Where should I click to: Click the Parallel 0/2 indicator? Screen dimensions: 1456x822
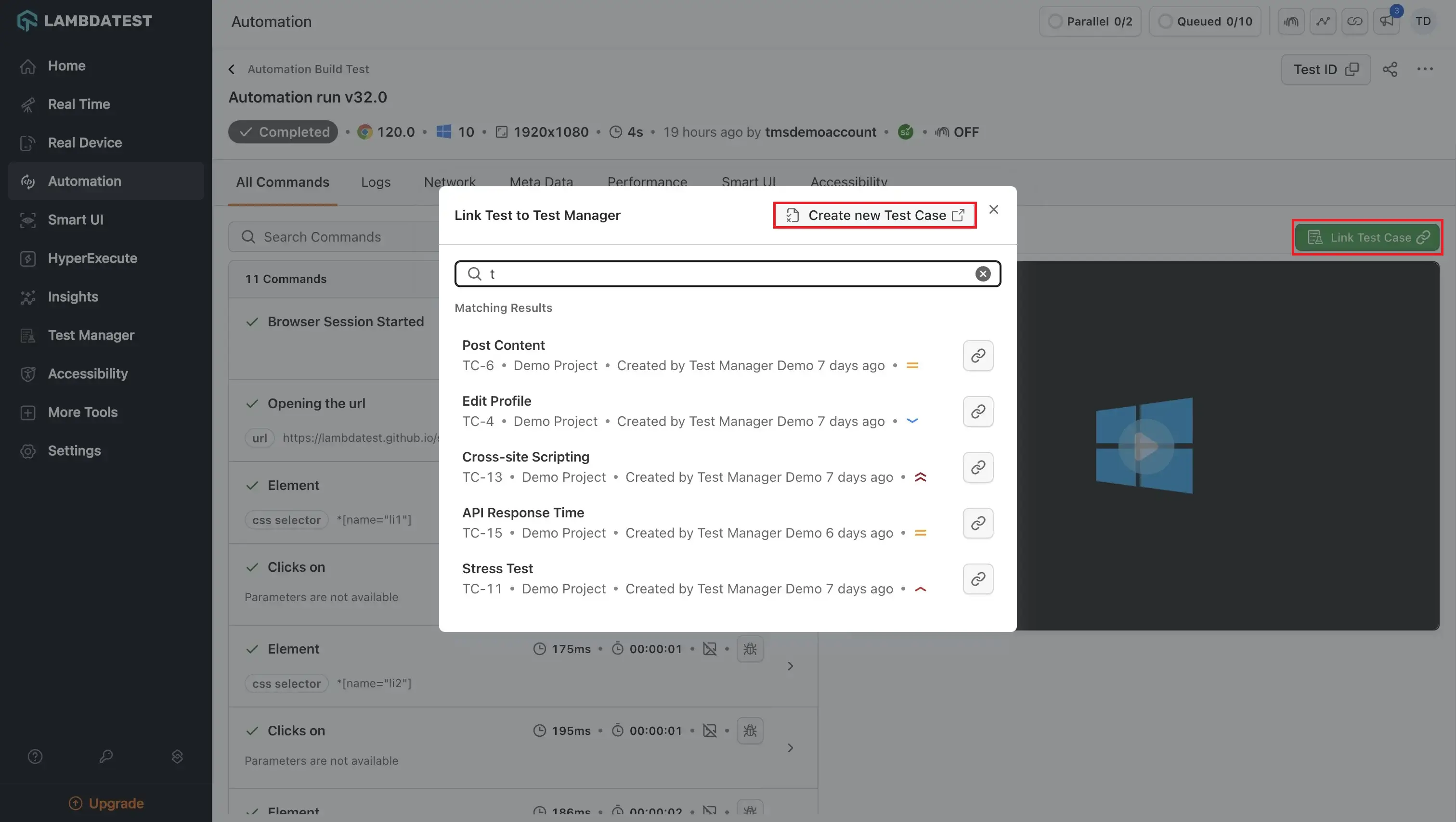[x=1090, y=22]
